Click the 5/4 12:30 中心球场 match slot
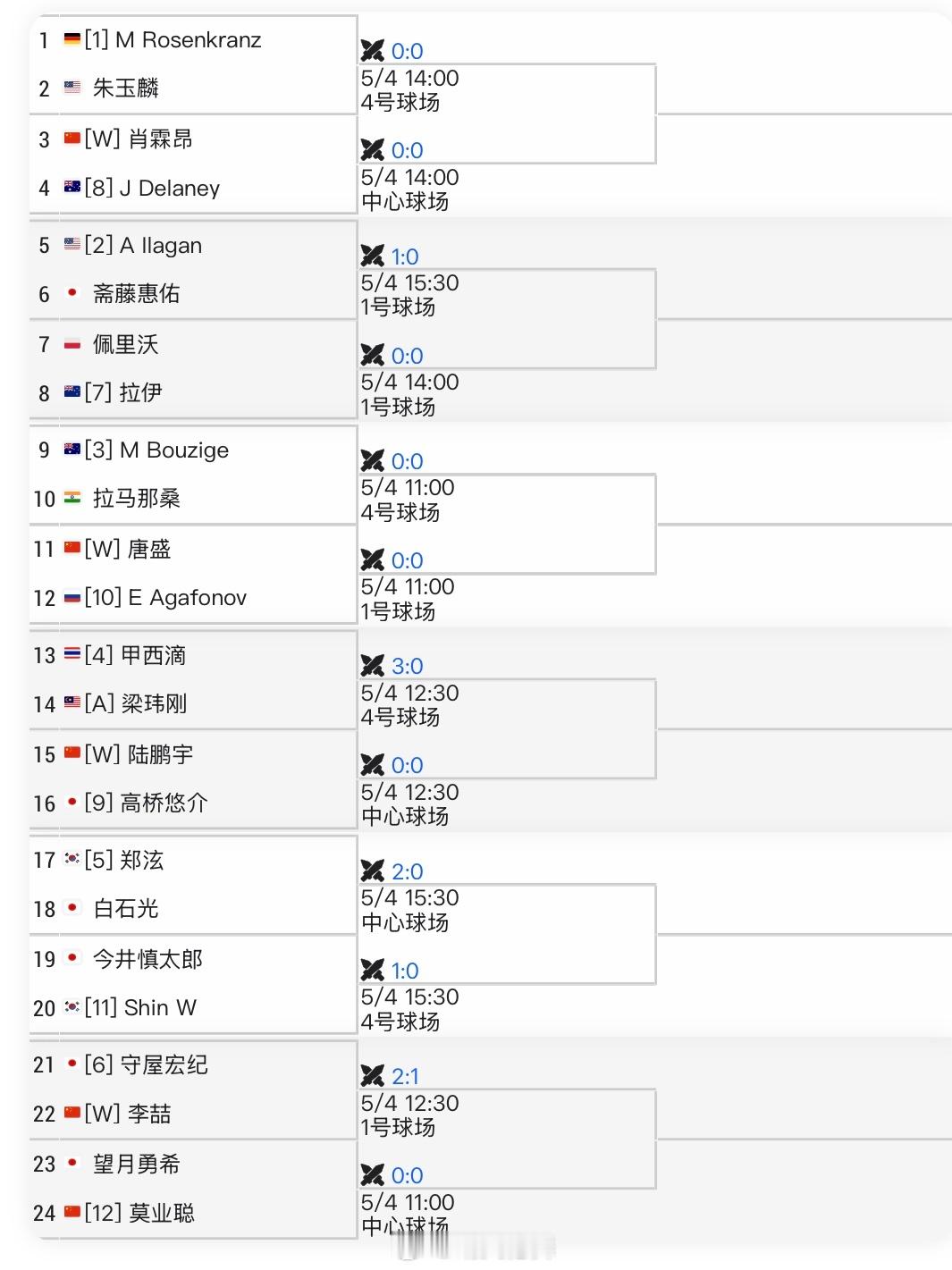 (x=507, y=804)
